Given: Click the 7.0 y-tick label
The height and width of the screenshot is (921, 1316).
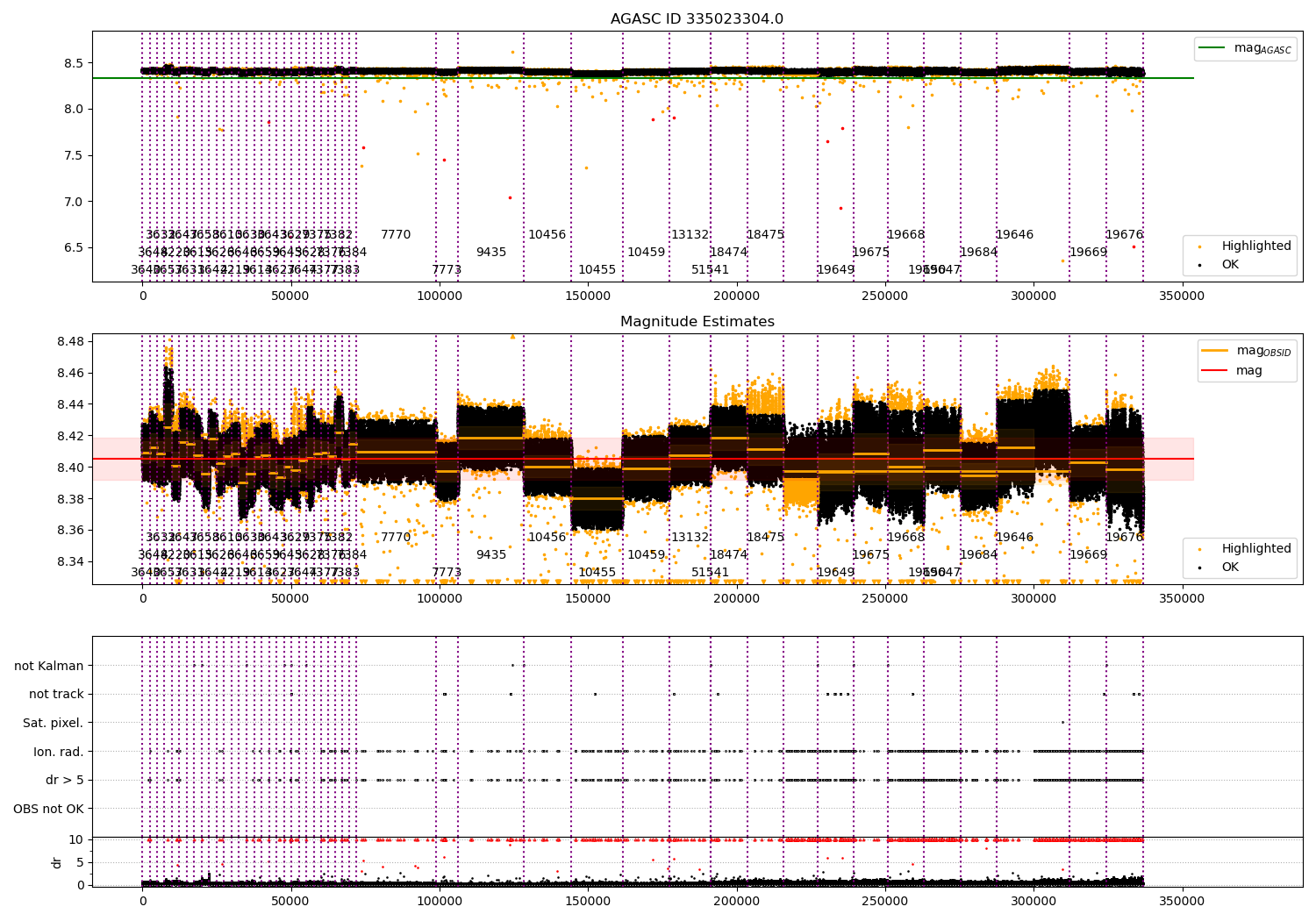Looking at the screenshot, I should pyautogui.click(x=74, y=202).
